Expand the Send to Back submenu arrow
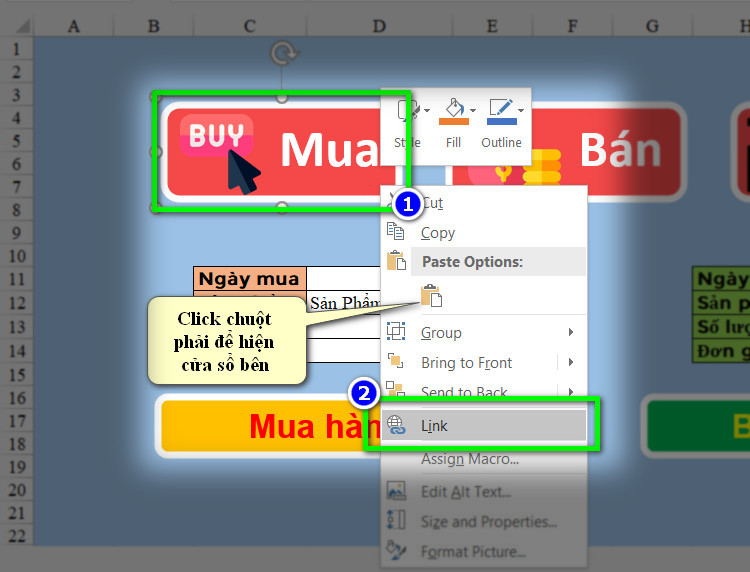The width and height of the screenshot is (750, 572). (571, 392)
